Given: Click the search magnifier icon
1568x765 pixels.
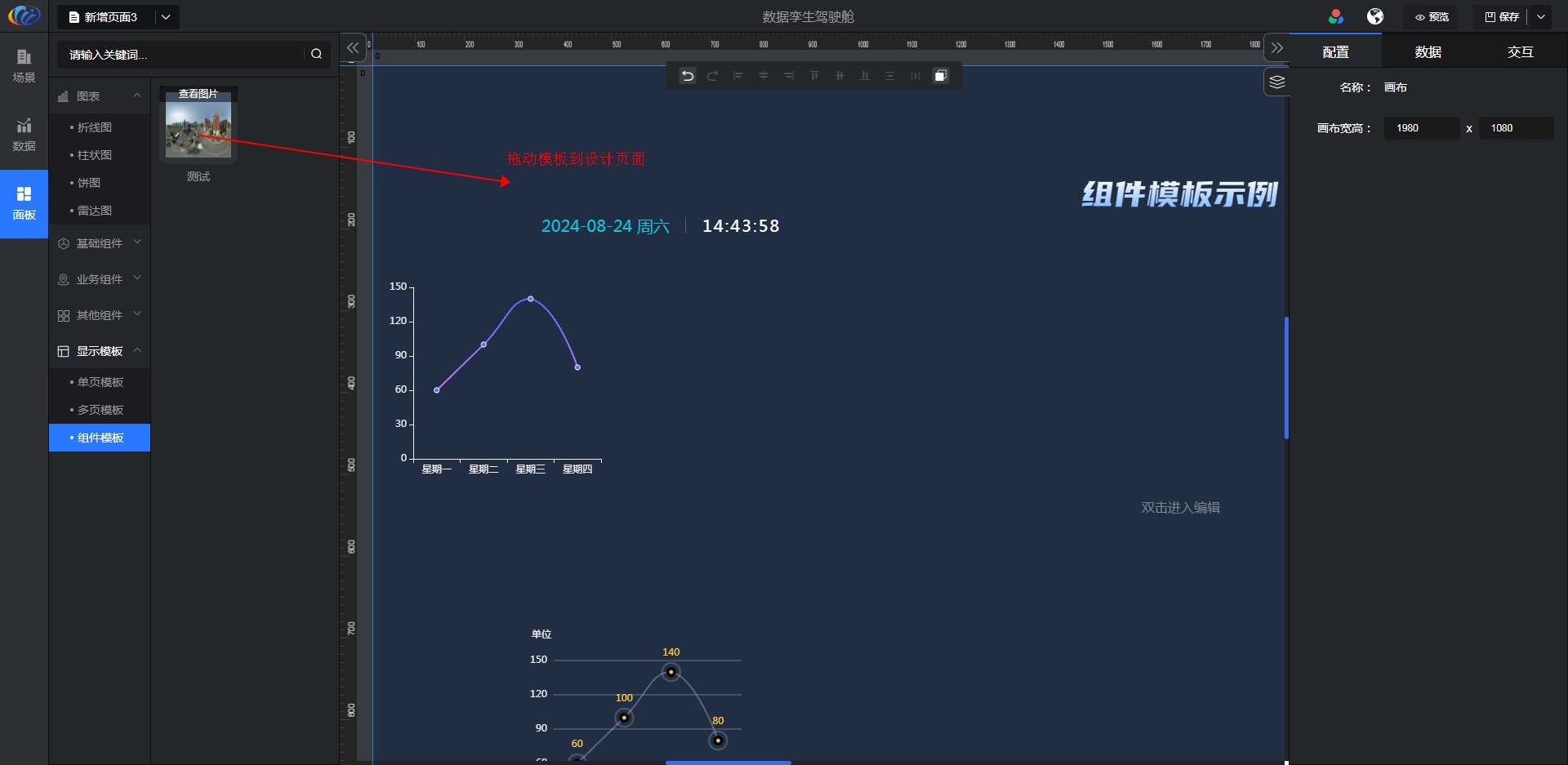Looking at the screenshot, I should pos(316,55).
